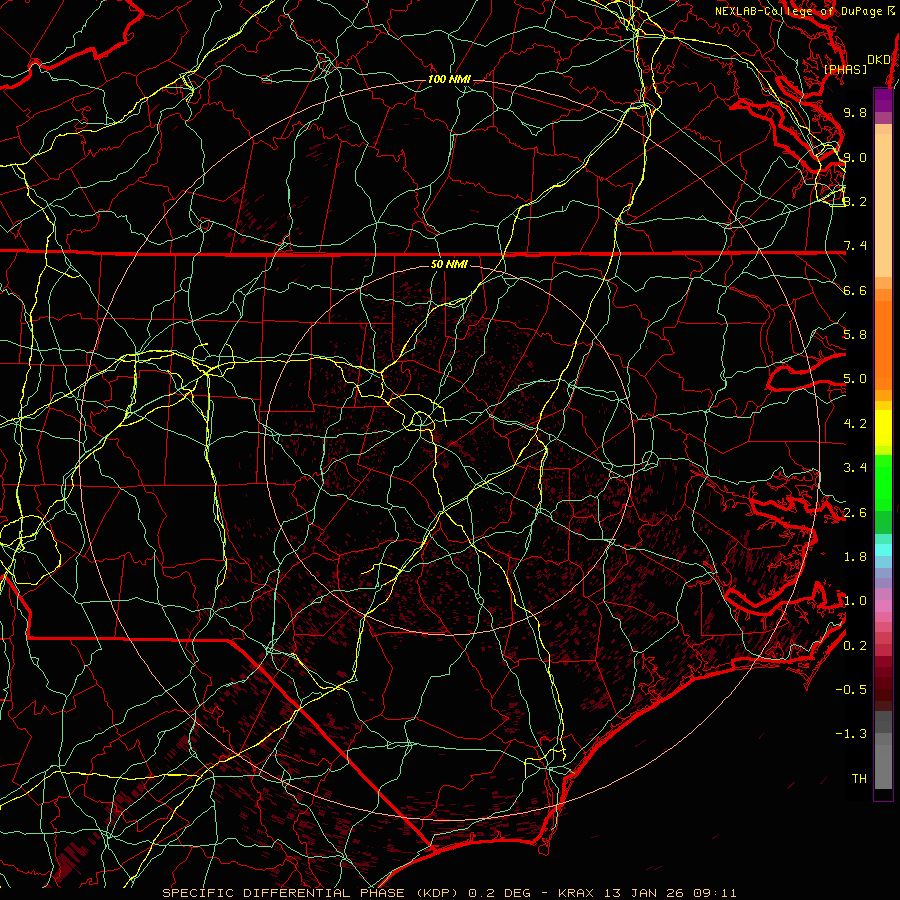Click the 3.4 scale value
Image resolution: width=900 pixels, height=900 pixels.
(855, 468)
